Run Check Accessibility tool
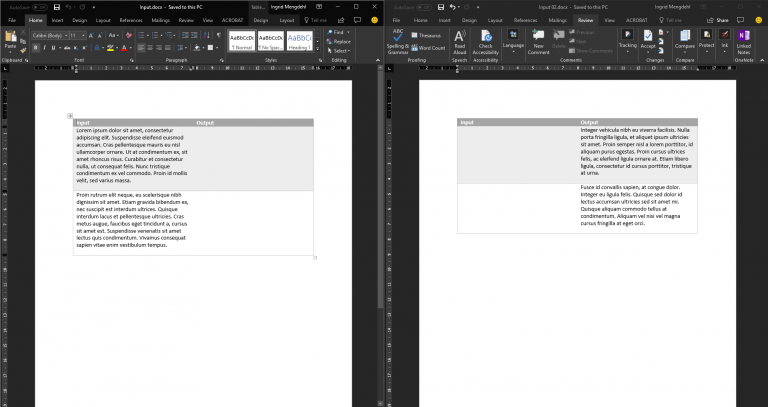This screenshot has height=407, width=768. coord(486,40)
